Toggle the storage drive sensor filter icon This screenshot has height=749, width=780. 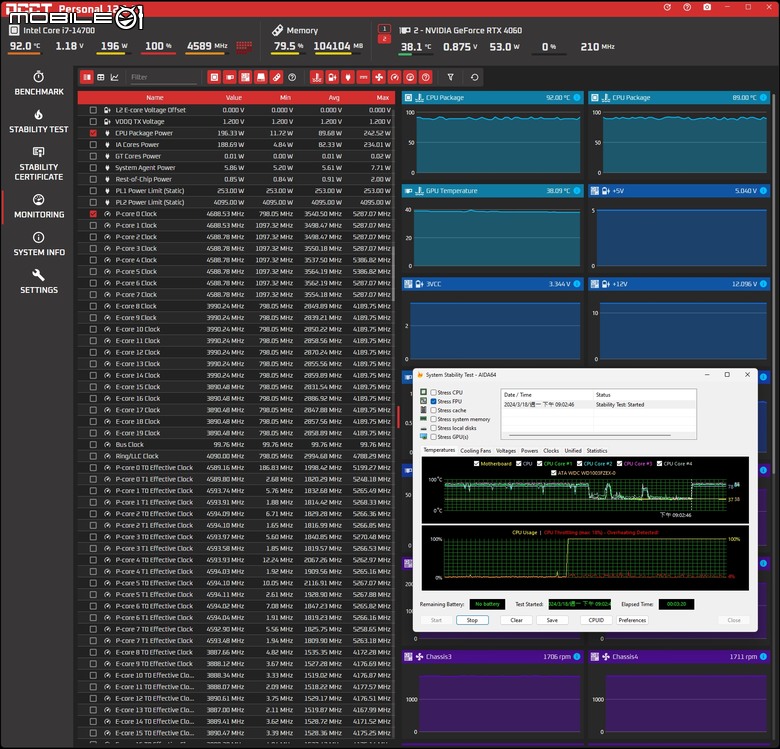click(261, 77)
